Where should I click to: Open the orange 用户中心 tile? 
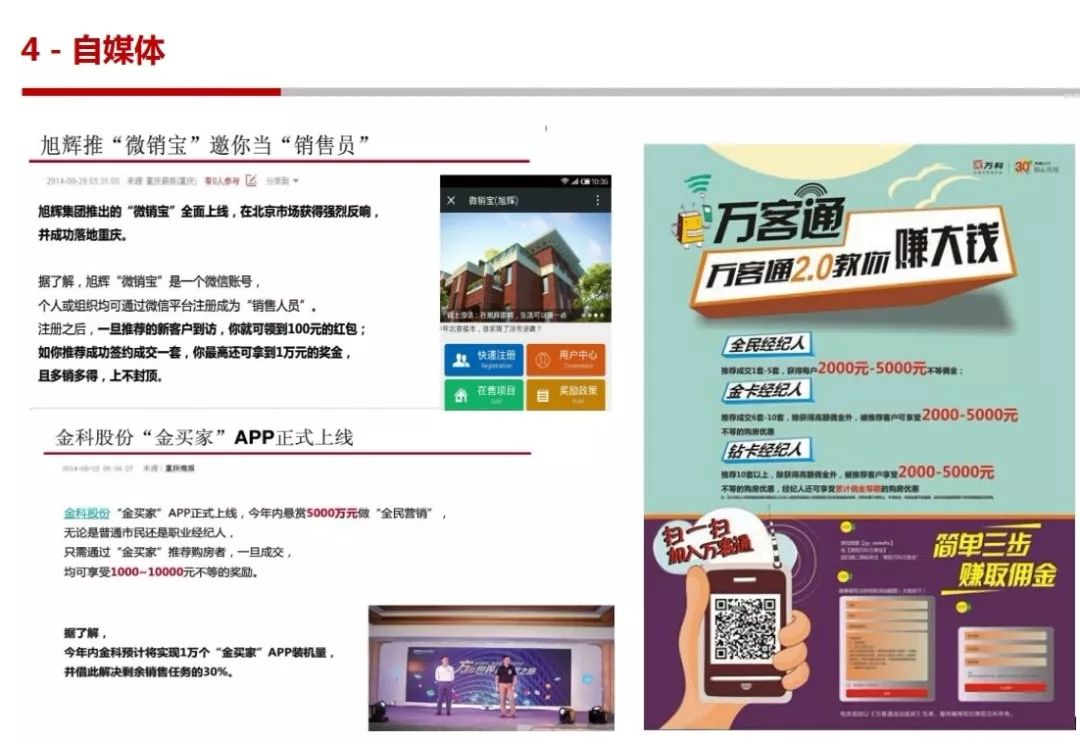click(x=565, y=360)
